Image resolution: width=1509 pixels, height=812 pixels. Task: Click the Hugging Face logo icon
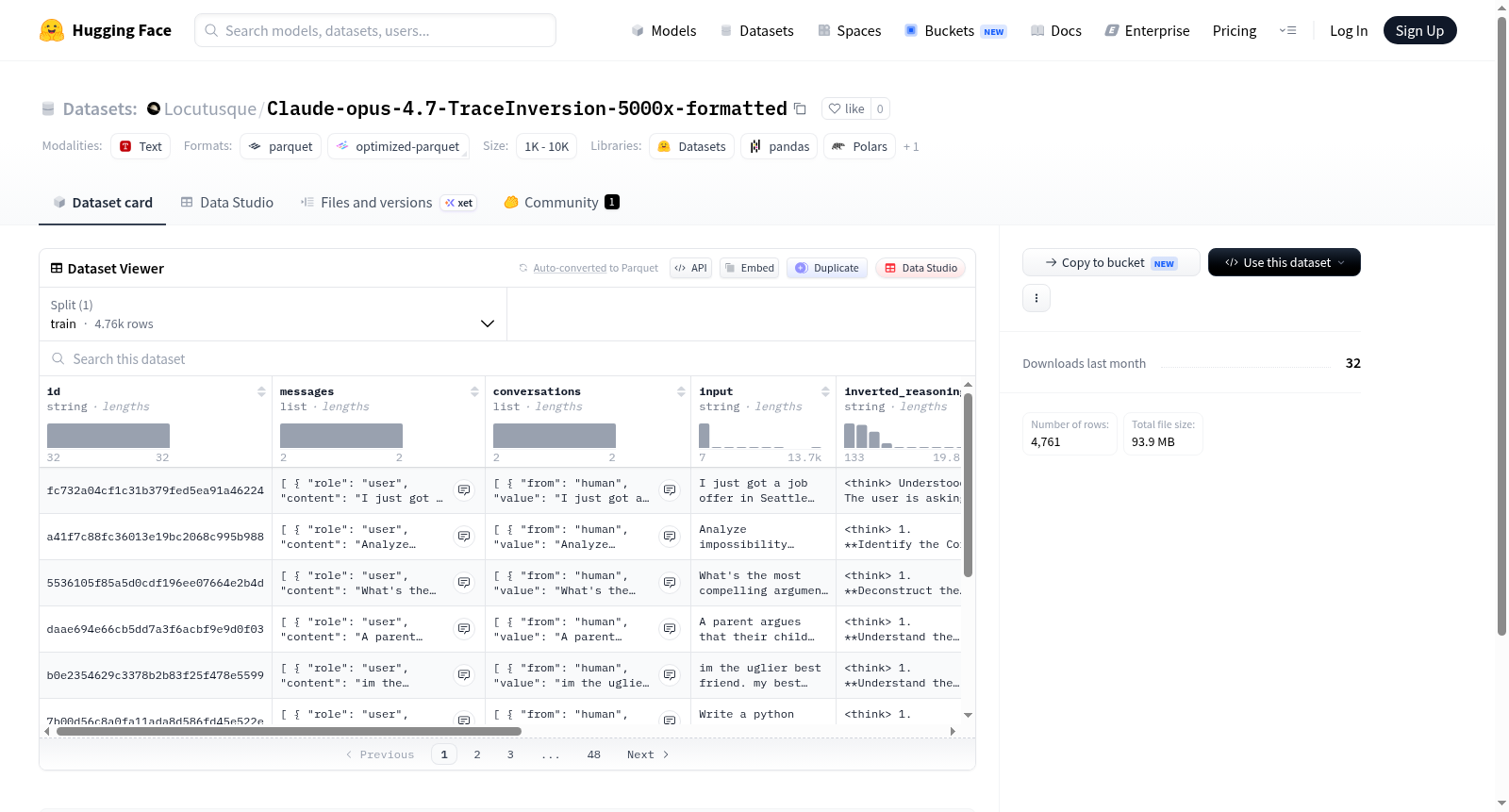(x=52, y=30)
